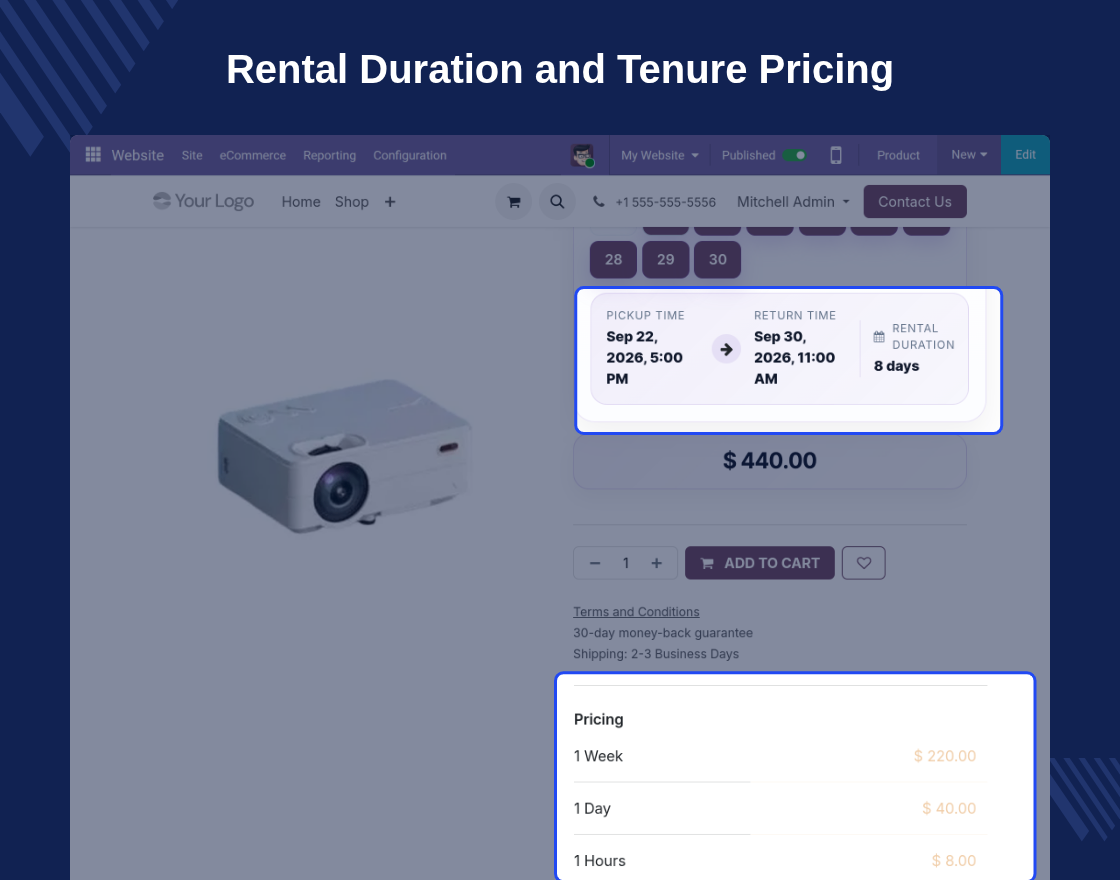Click the 8 days rental duration value
Image resolution: width=1120 pixels, height=880 pixels.
(x=896, y=366)
